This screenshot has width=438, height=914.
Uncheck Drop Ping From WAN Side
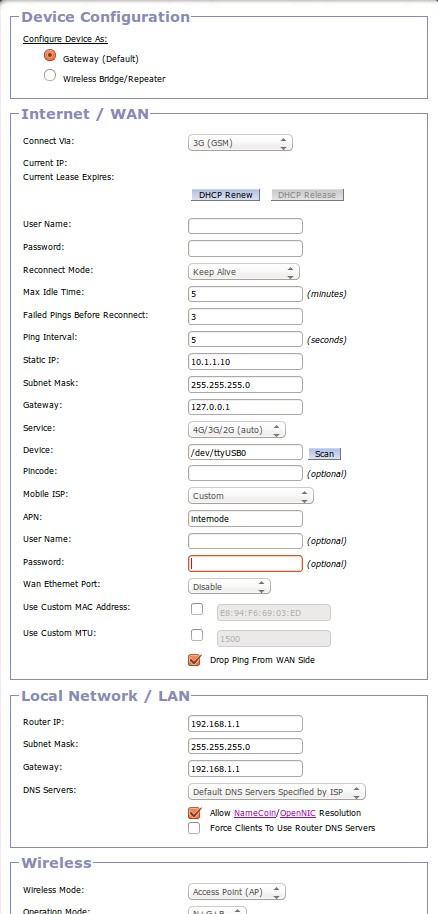[x=195, y=660]
